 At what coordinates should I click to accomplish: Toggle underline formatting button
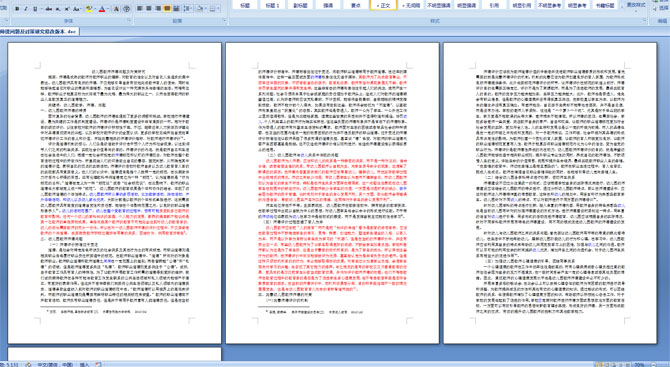click(35, 9)
